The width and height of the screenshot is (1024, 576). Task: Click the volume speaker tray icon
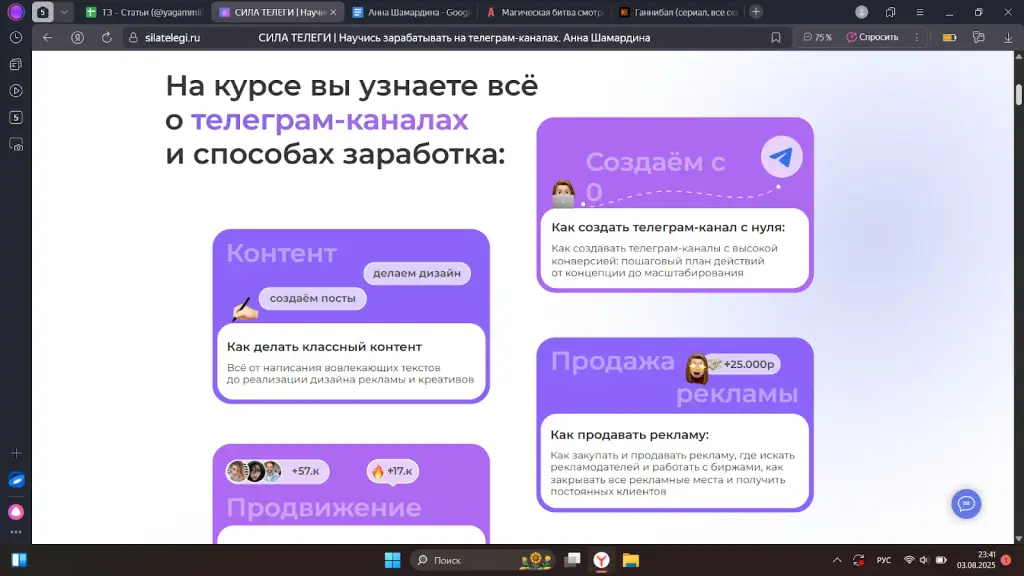click(x=924, y=560)
